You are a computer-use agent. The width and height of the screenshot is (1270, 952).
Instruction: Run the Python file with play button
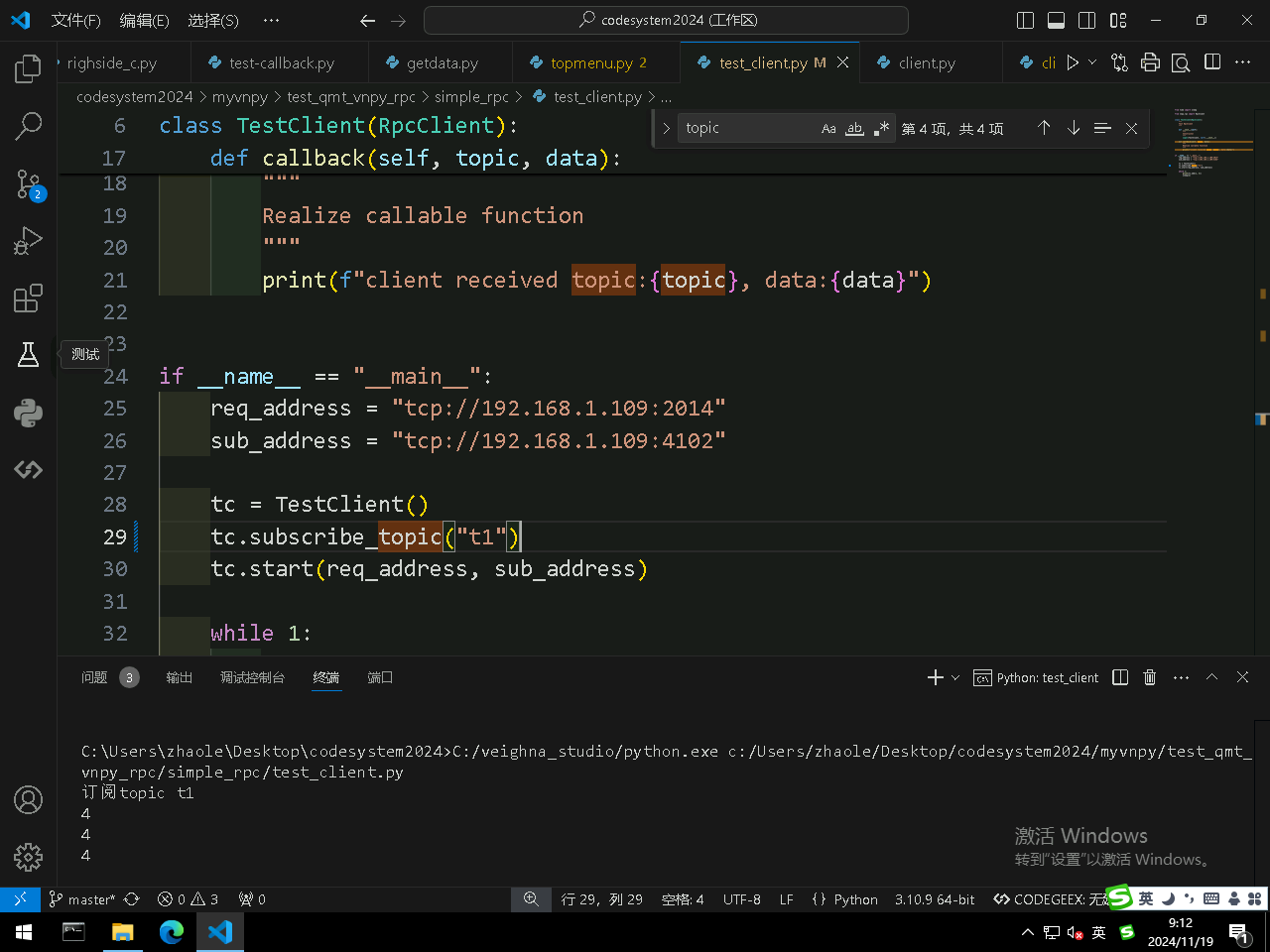tap(1073, 62)
